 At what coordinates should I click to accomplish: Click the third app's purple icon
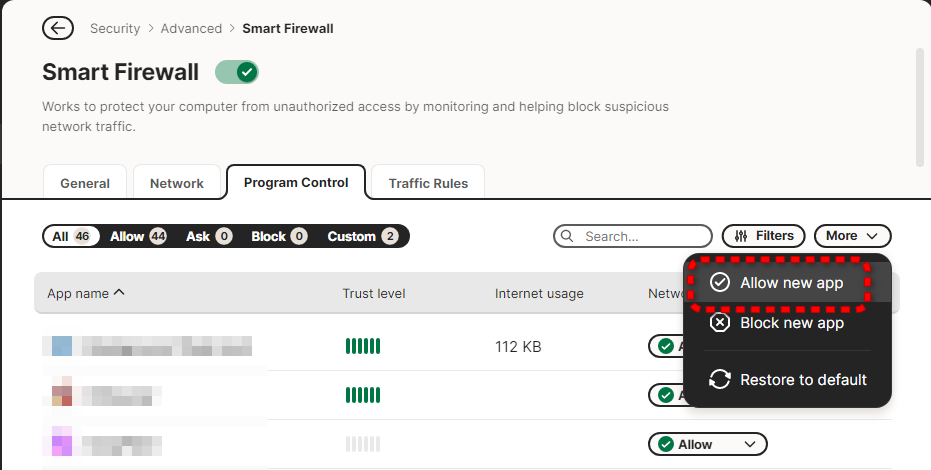pos(62,444)
